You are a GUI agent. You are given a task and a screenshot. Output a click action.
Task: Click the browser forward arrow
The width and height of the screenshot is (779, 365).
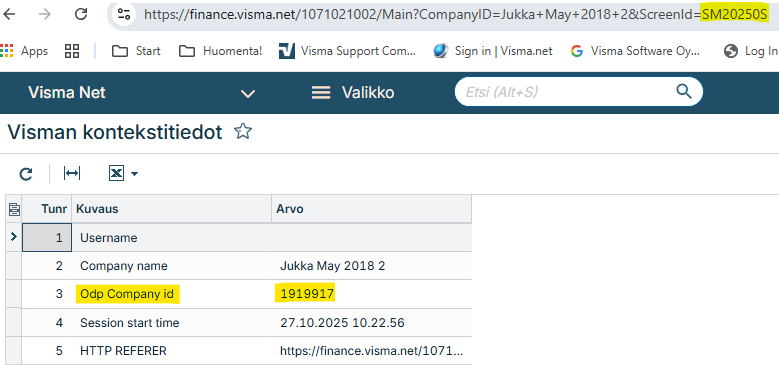[45, 14]
